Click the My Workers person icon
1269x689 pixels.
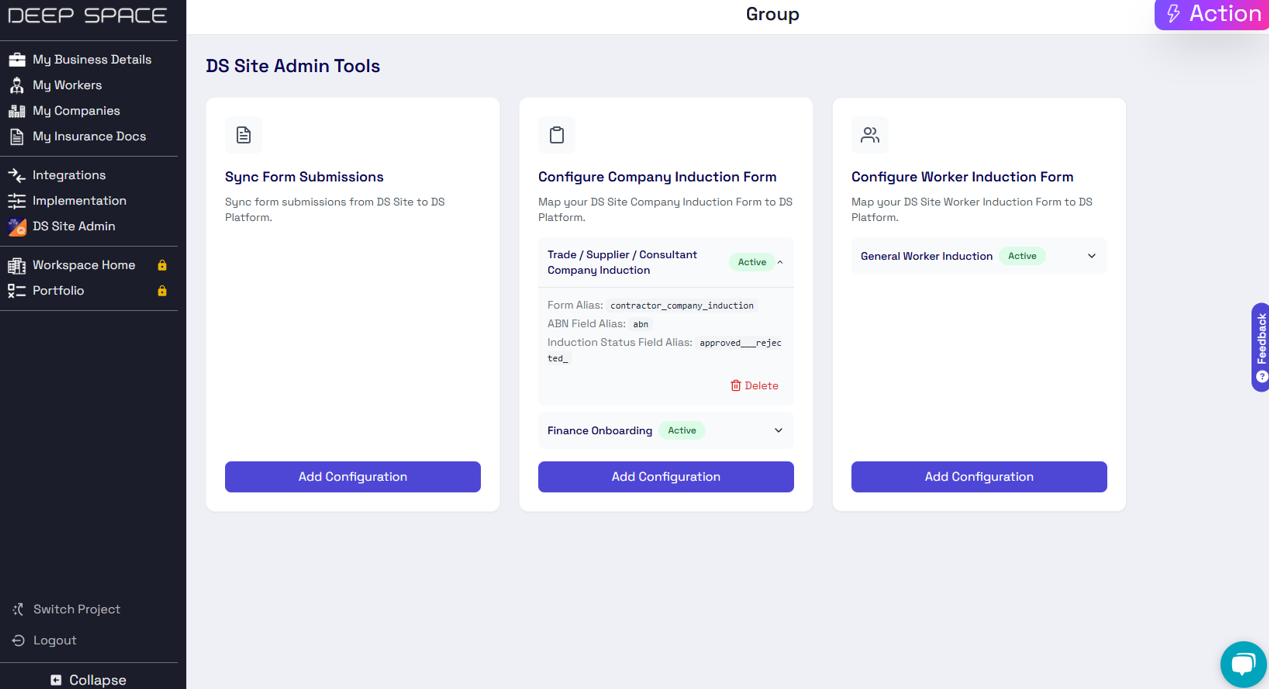tap(17, 85)
